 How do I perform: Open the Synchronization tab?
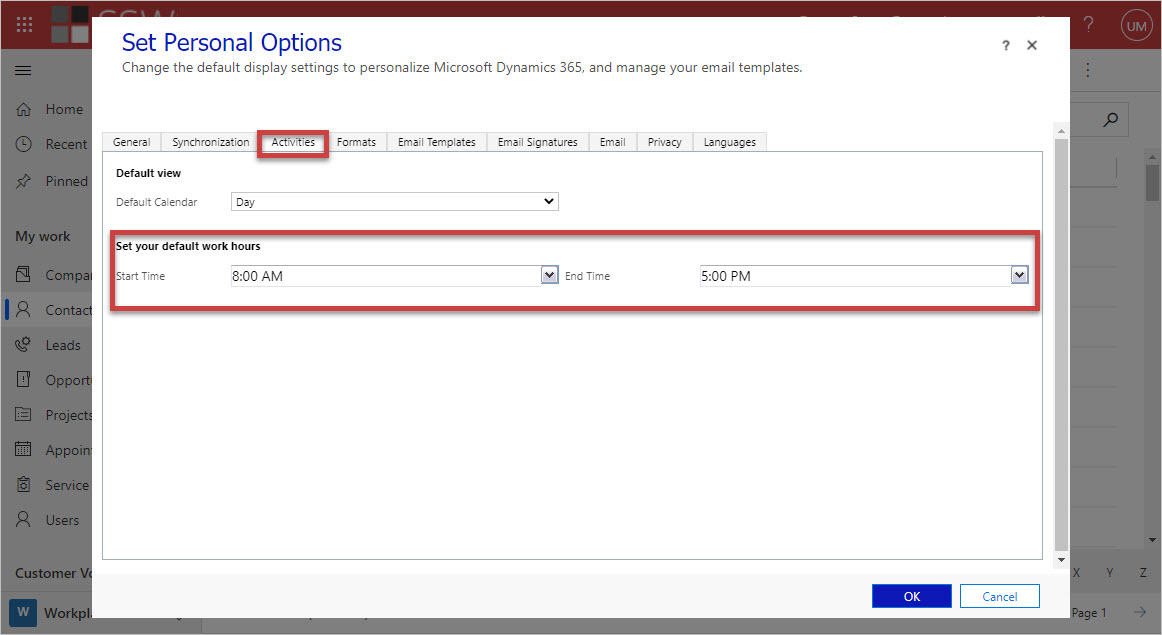point(210,142)
